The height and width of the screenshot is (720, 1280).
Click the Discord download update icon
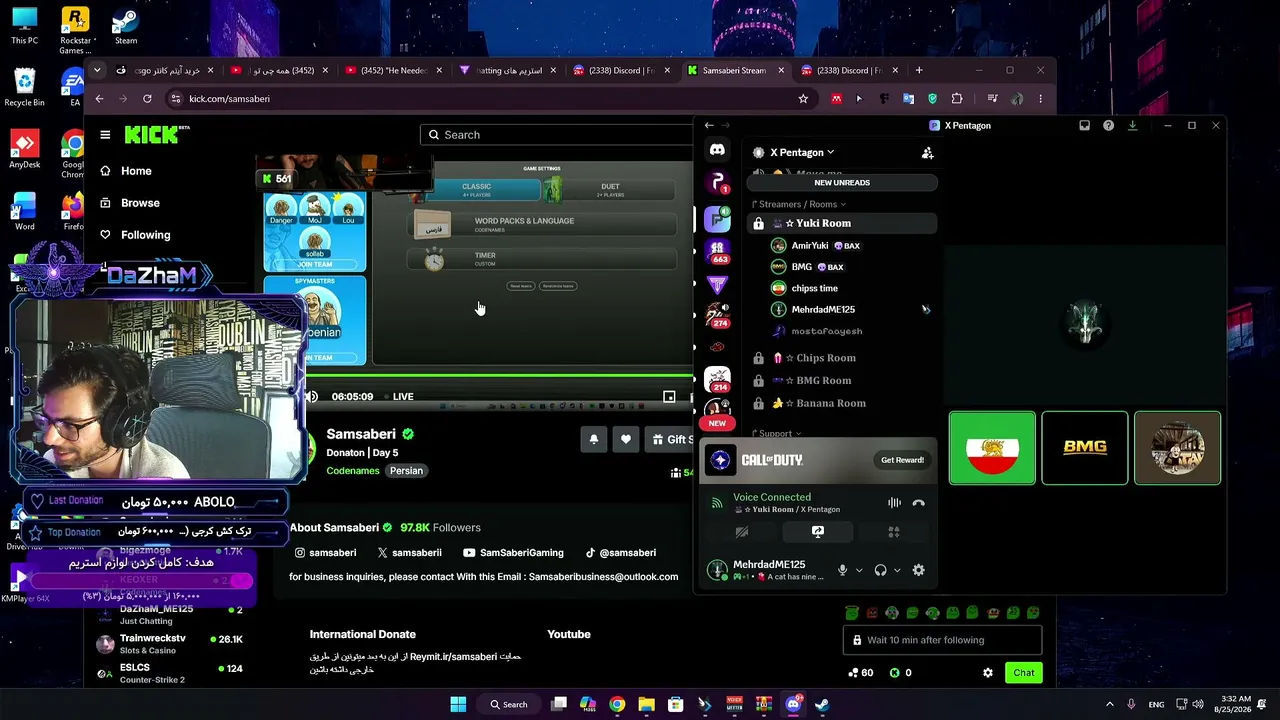(x=1132, y=126)
